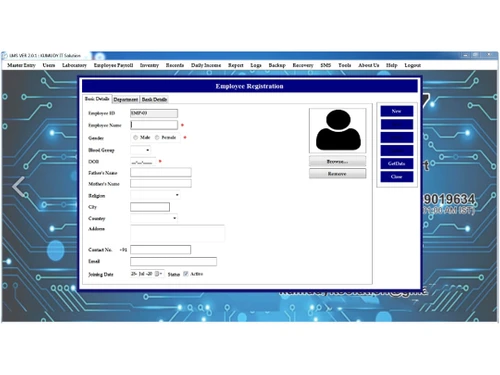Image resolution: width=500 pixels, height=375 pixels.
Task: Open the Master Entry menu
Action: (21, 65)
